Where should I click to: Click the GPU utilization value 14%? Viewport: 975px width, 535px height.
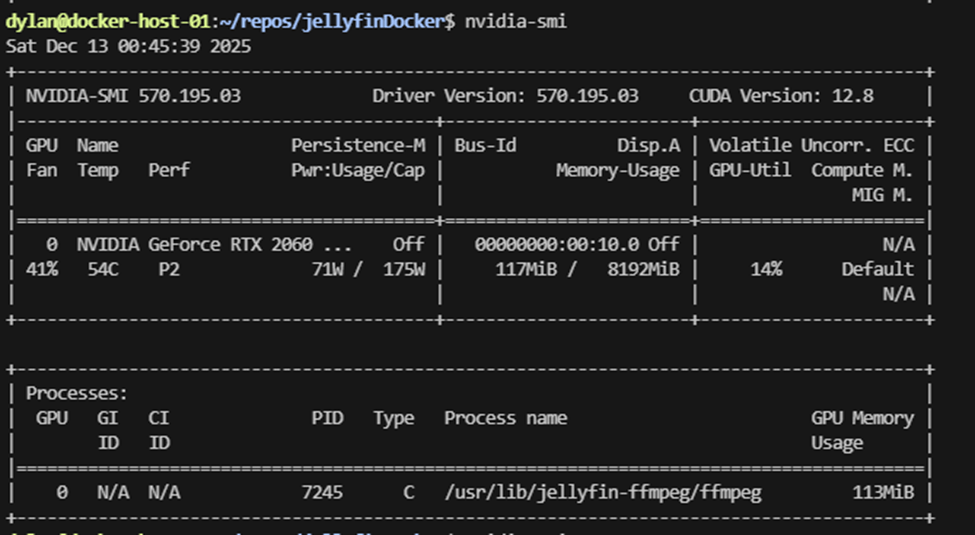(766, 269)
